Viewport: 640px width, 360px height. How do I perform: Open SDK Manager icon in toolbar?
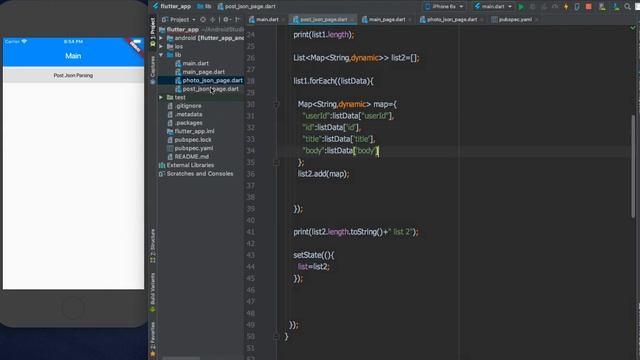(616, 7)
